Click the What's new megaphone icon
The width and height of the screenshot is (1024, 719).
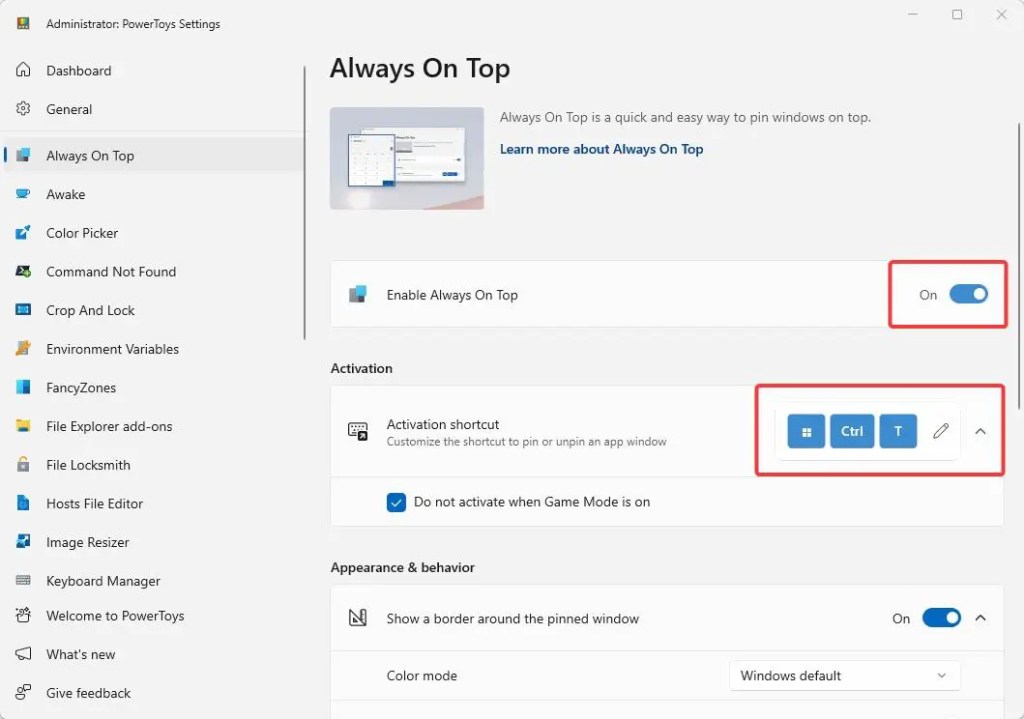coord(23,654)
